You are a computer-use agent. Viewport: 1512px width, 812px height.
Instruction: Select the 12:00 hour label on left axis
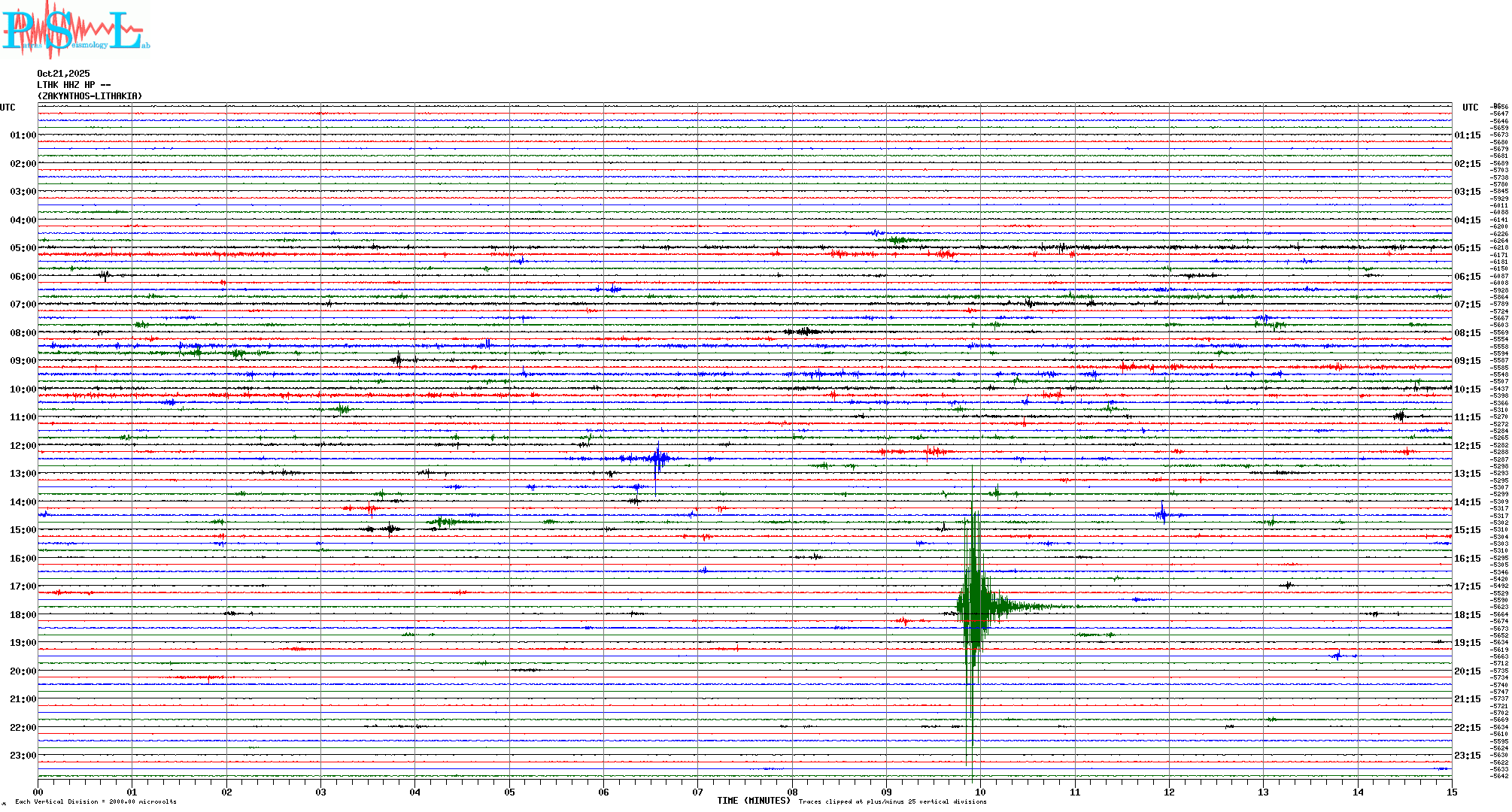coord(23,446)
